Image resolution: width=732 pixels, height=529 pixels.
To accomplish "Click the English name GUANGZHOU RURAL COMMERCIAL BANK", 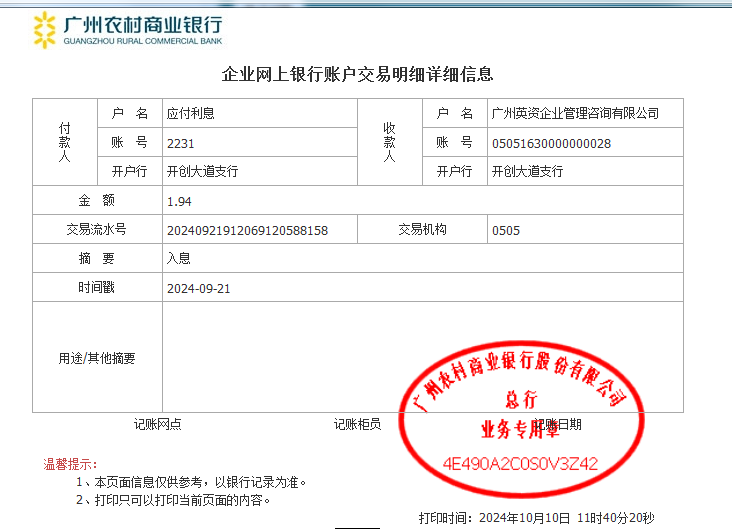I will (143, 41).
